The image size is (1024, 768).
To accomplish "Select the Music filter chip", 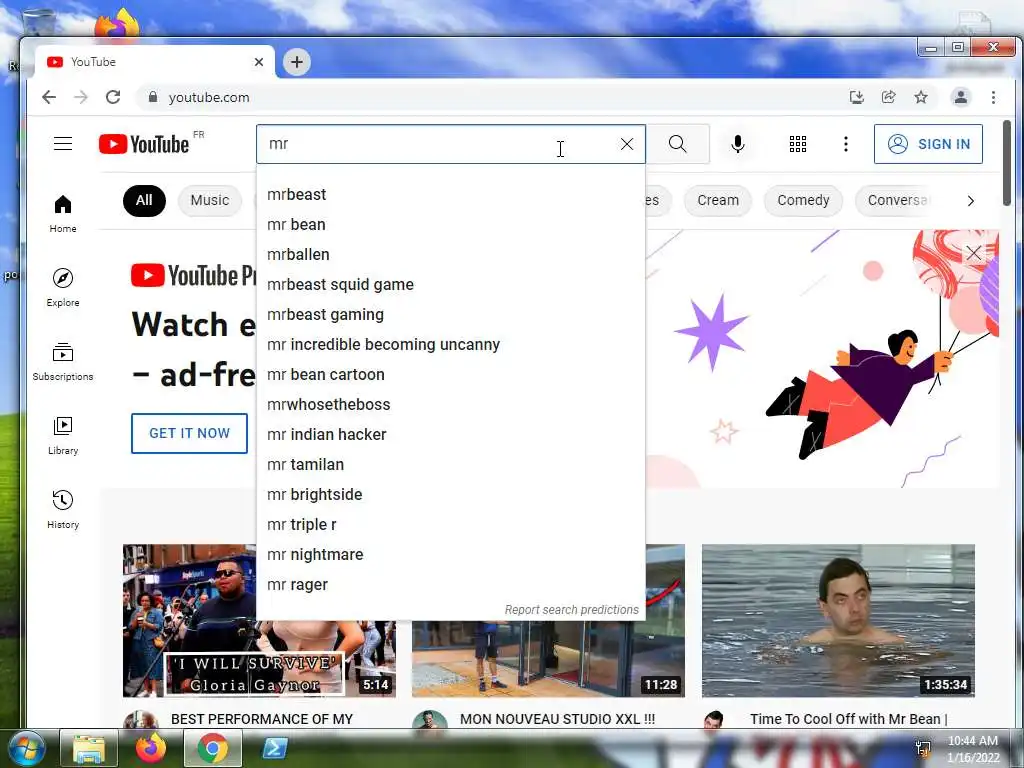I will point(210,200).
